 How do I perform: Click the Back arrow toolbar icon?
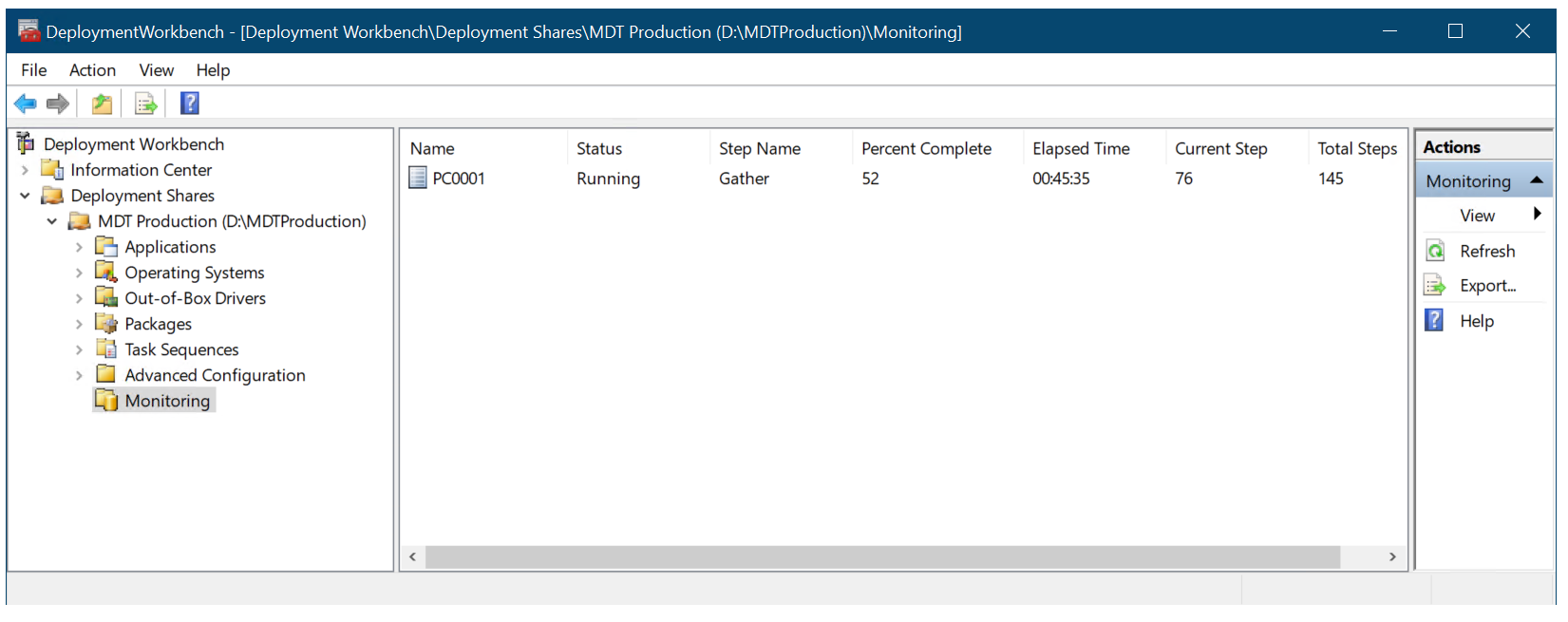[x=26, y=104]
